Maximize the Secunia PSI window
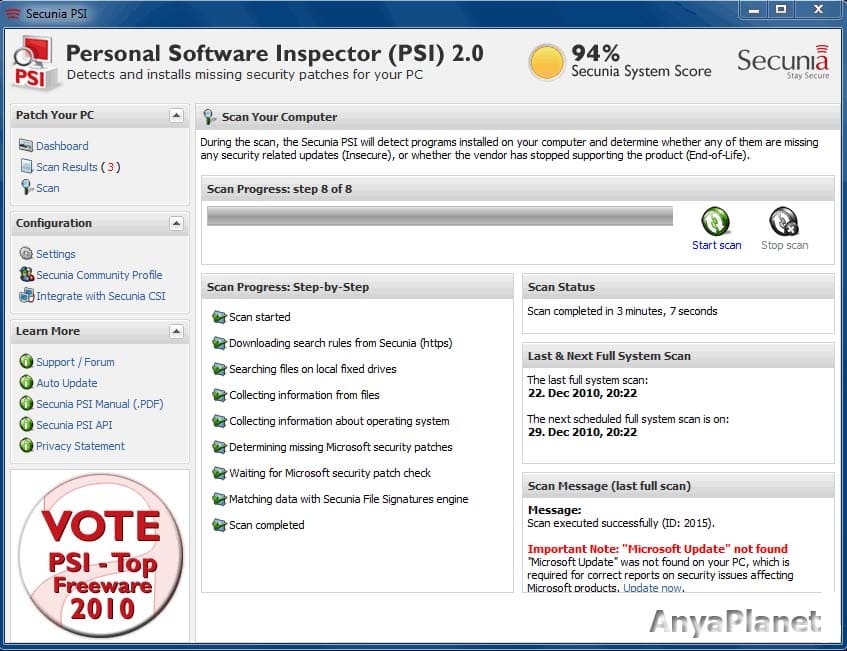This screenshot has height=651, width=847. (x=781, y=9)
